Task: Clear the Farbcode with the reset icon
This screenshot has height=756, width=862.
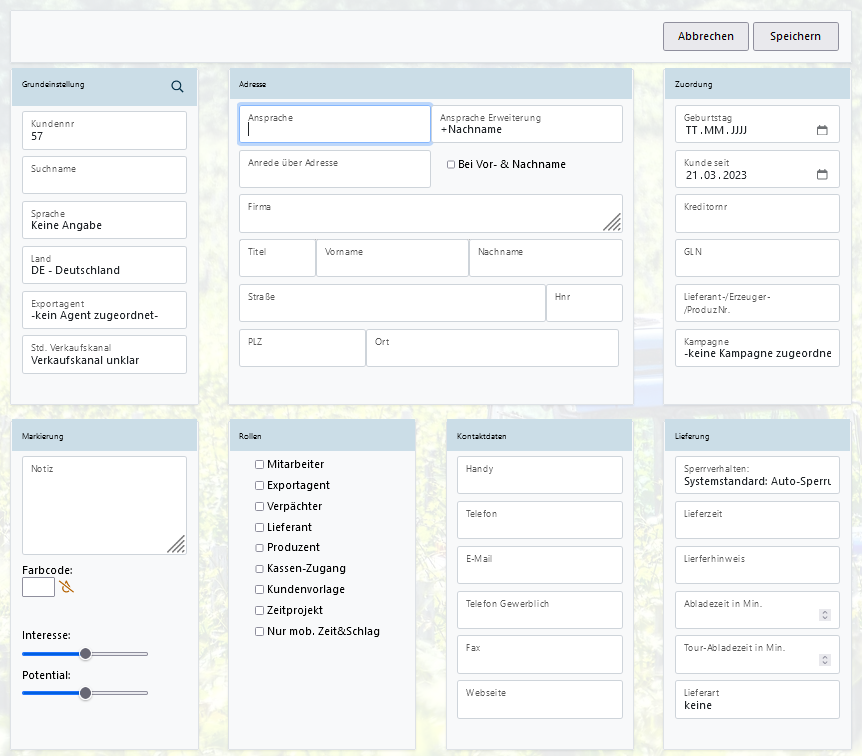Action: 67,587
